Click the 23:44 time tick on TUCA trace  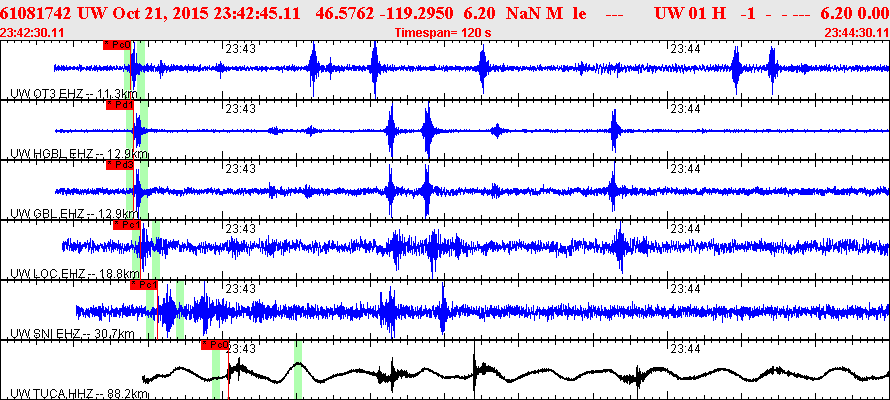tap(686, 348)
